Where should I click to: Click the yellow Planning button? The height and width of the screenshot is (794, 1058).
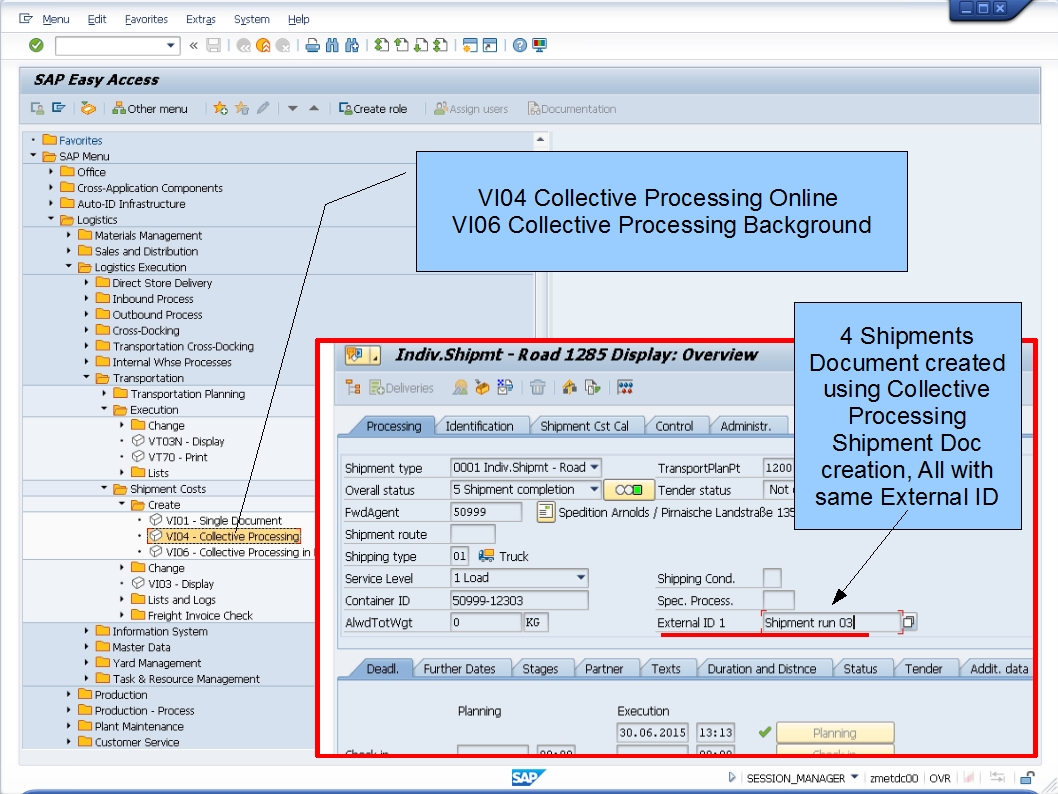tap(835, 733)
